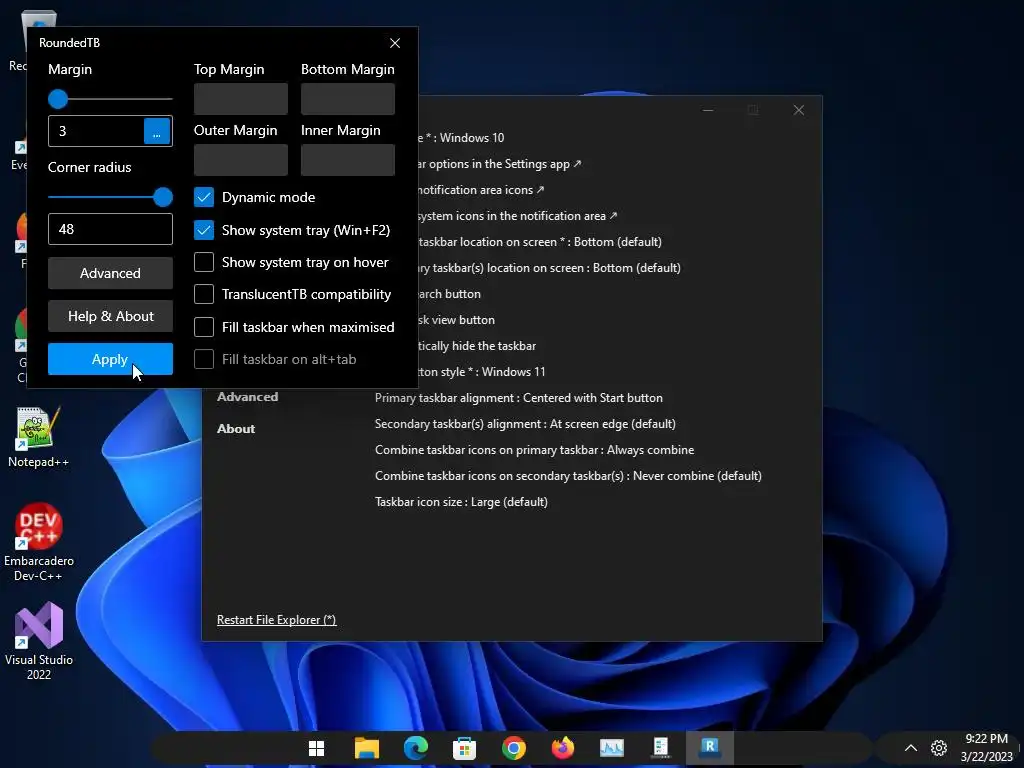Open Visual Studio 2022 desktop shortcut

coord(39,641)
